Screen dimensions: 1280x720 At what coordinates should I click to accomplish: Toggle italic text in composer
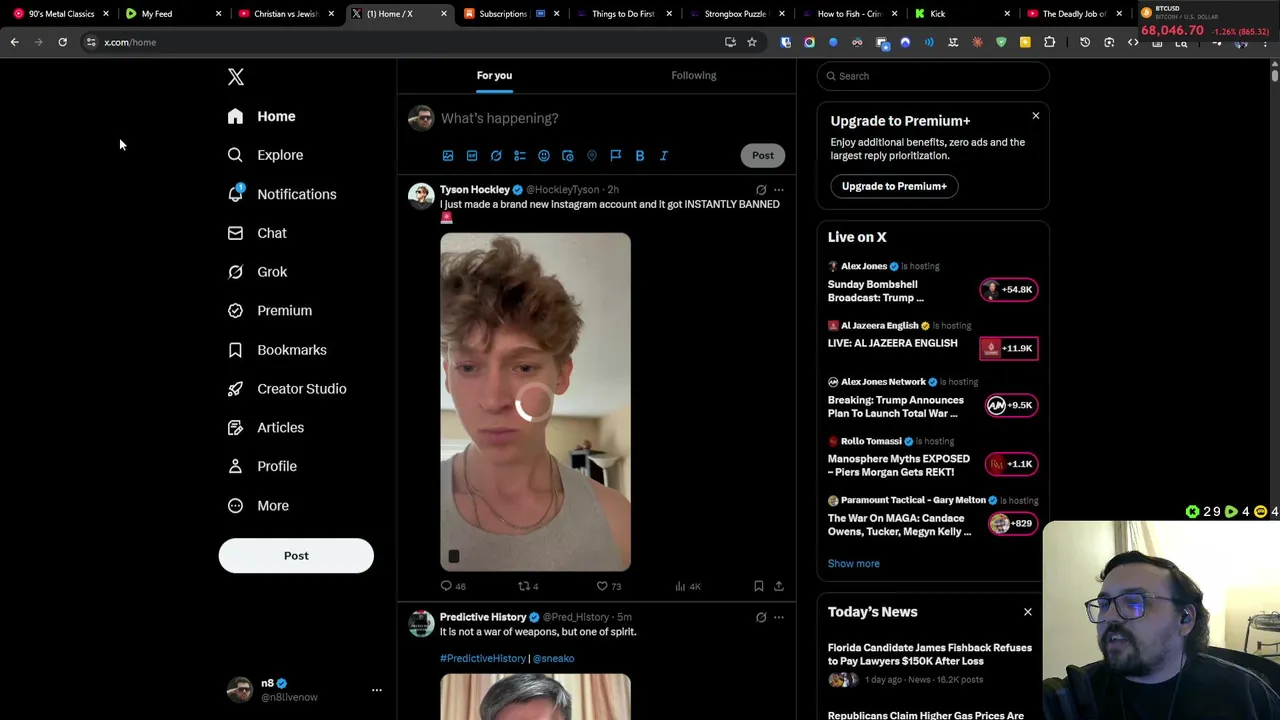click(x=664, y=155)
